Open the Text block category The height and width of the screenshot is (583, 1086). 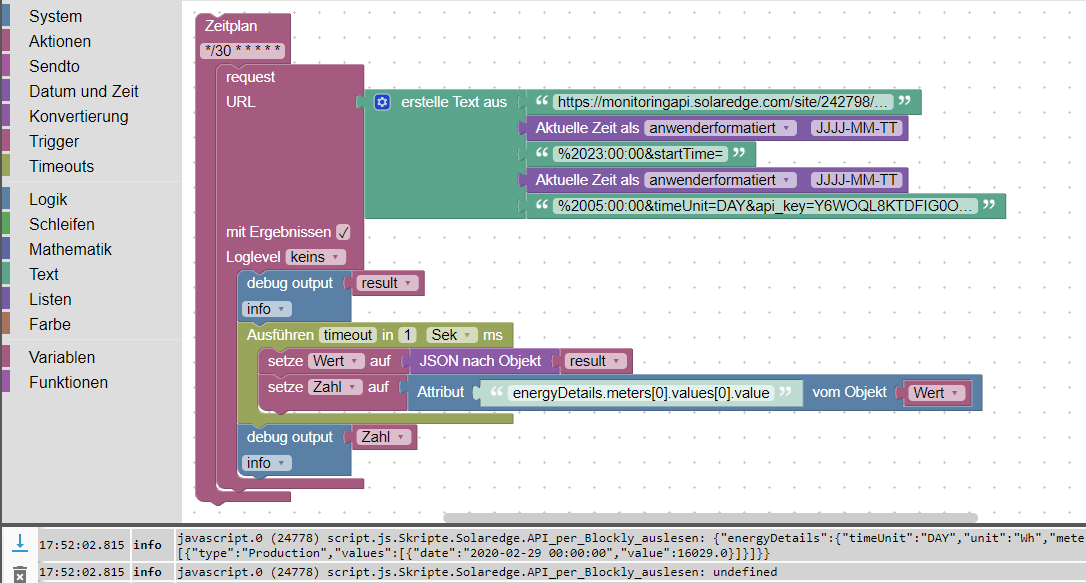pos(44,273)
